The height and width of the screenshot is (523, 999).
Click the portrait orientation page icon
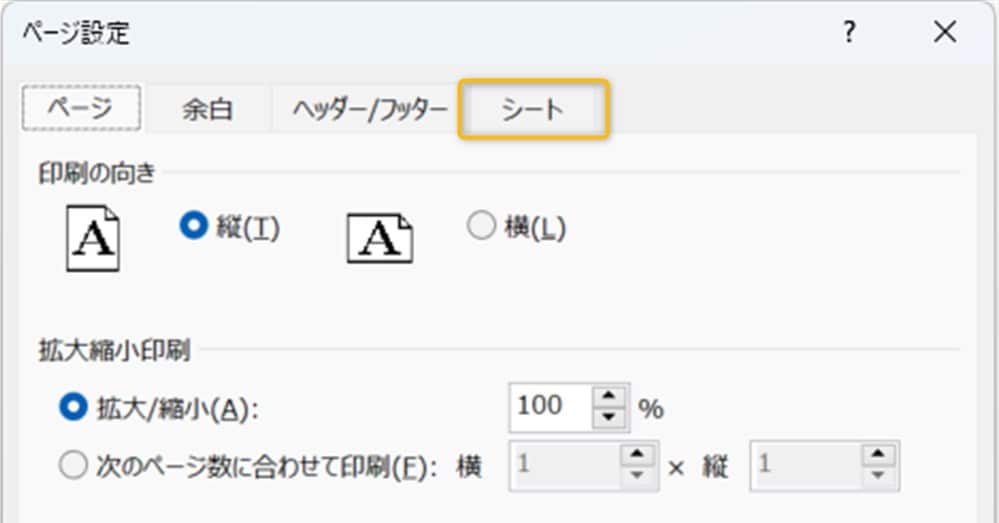pos(93,239)
